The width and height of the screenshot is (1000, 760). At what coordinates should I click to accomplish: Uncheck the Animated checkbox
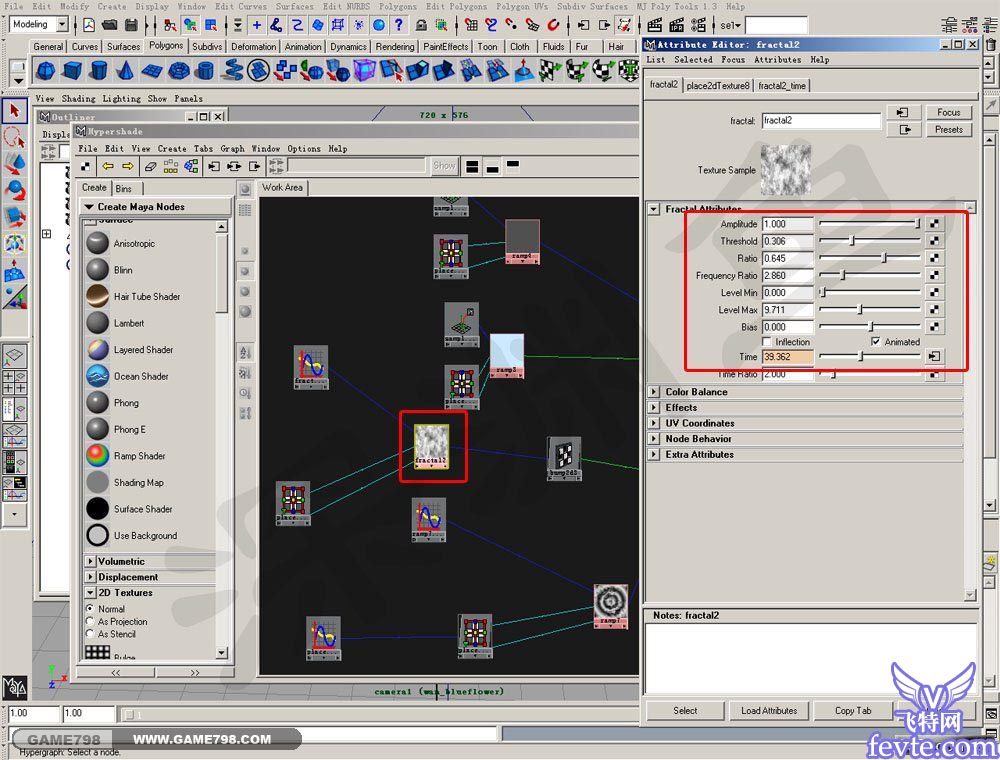(876, 342)
